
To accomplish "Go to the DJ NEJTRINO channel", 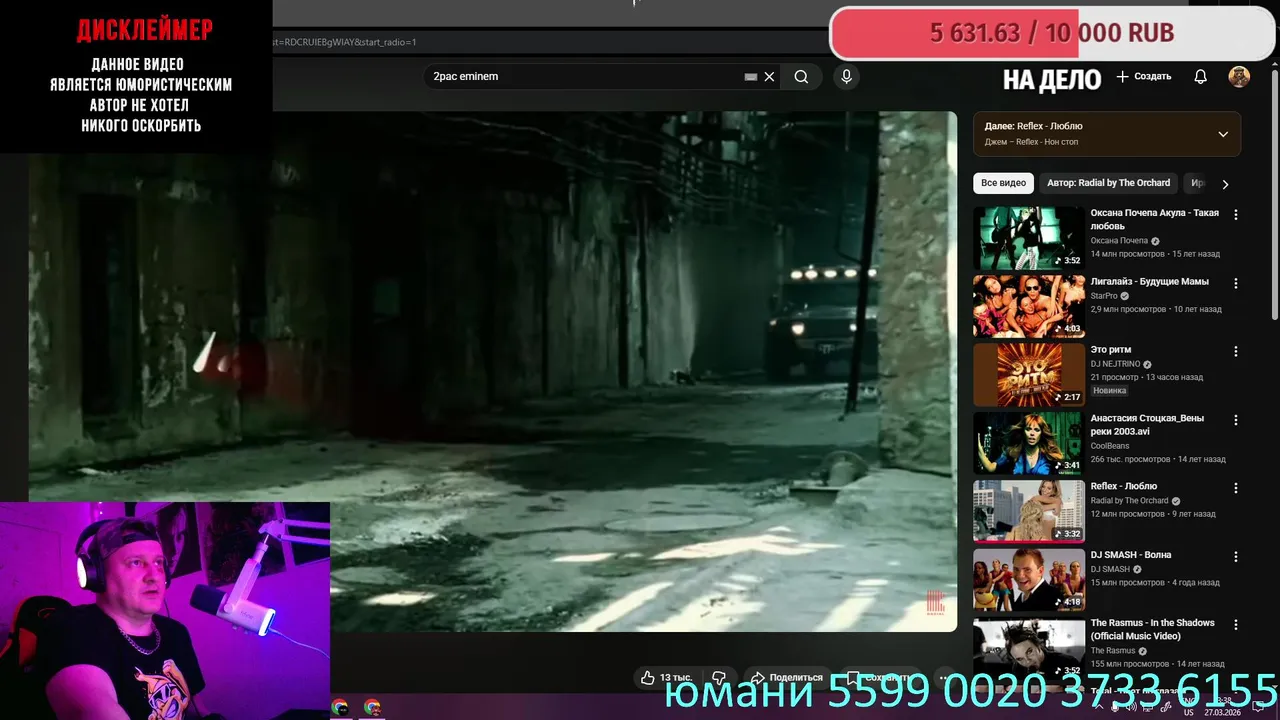I will 1115,364.
